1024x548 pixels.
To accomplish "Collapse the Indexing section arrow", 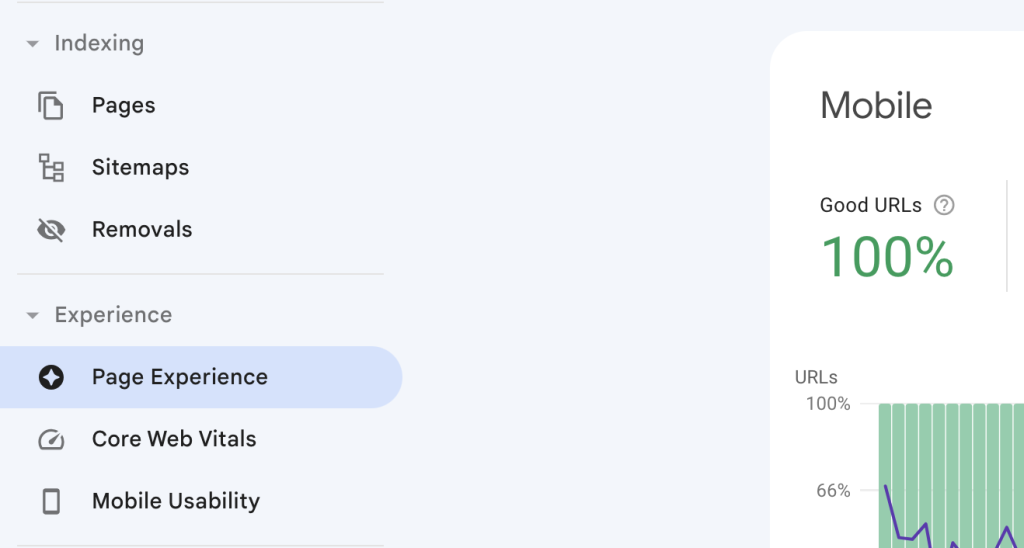I will point(32,44).
